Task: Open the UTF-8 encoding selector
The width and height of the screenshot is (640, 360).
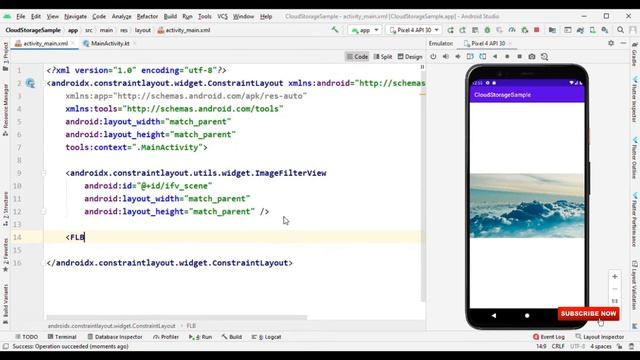Action: point(578,346)
